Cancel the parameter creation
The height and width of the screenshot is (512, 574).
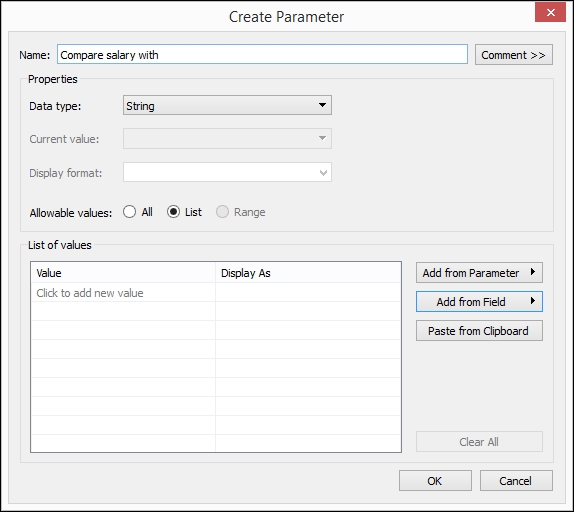(516, 481)
